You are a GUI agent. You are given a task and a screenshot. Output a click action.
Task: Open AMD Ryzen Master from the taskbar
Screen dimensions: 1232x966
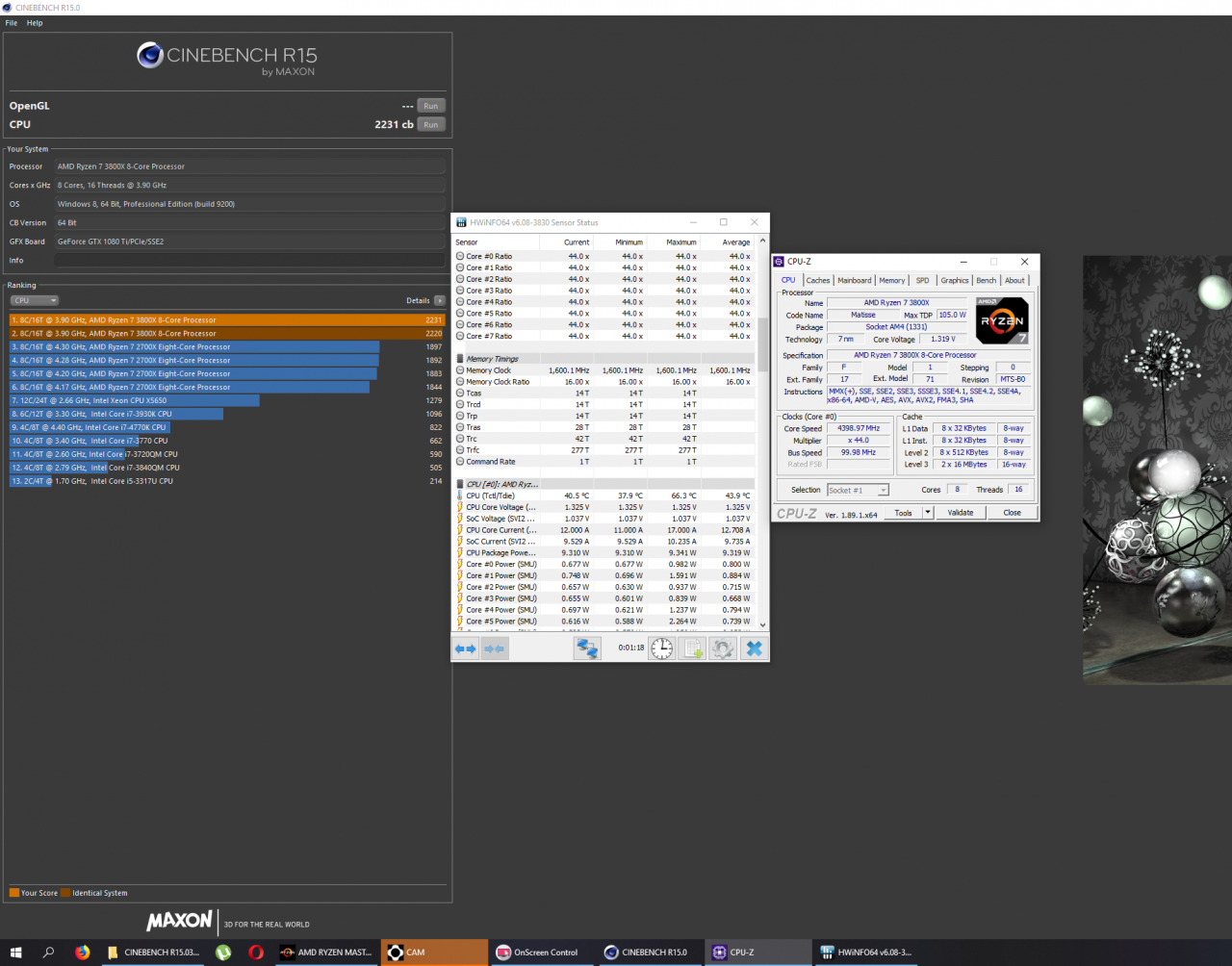pyautogui.click(x=327, y=953)
